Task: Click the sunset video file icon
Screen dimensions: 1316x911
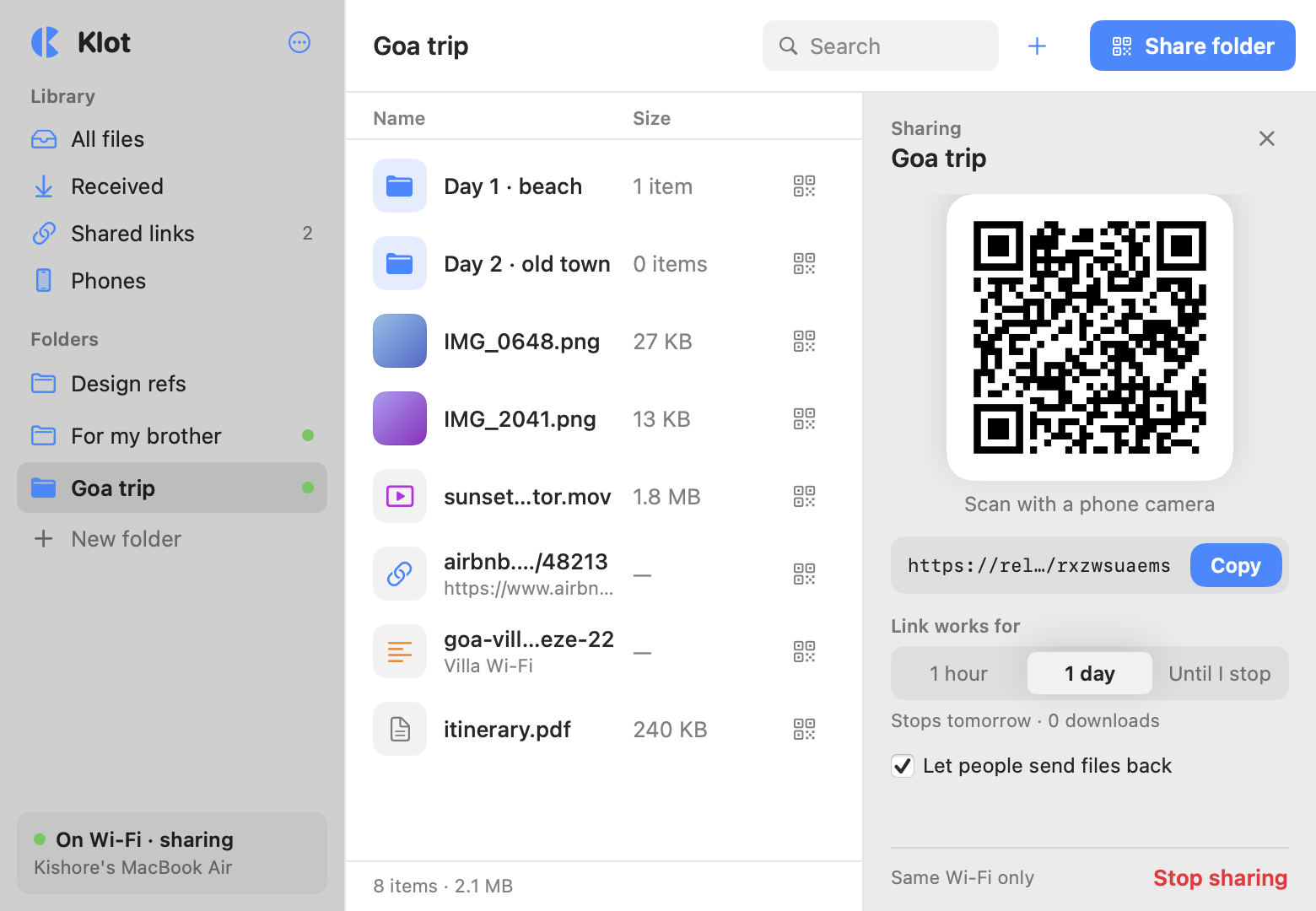Action: tap(400, 497)
